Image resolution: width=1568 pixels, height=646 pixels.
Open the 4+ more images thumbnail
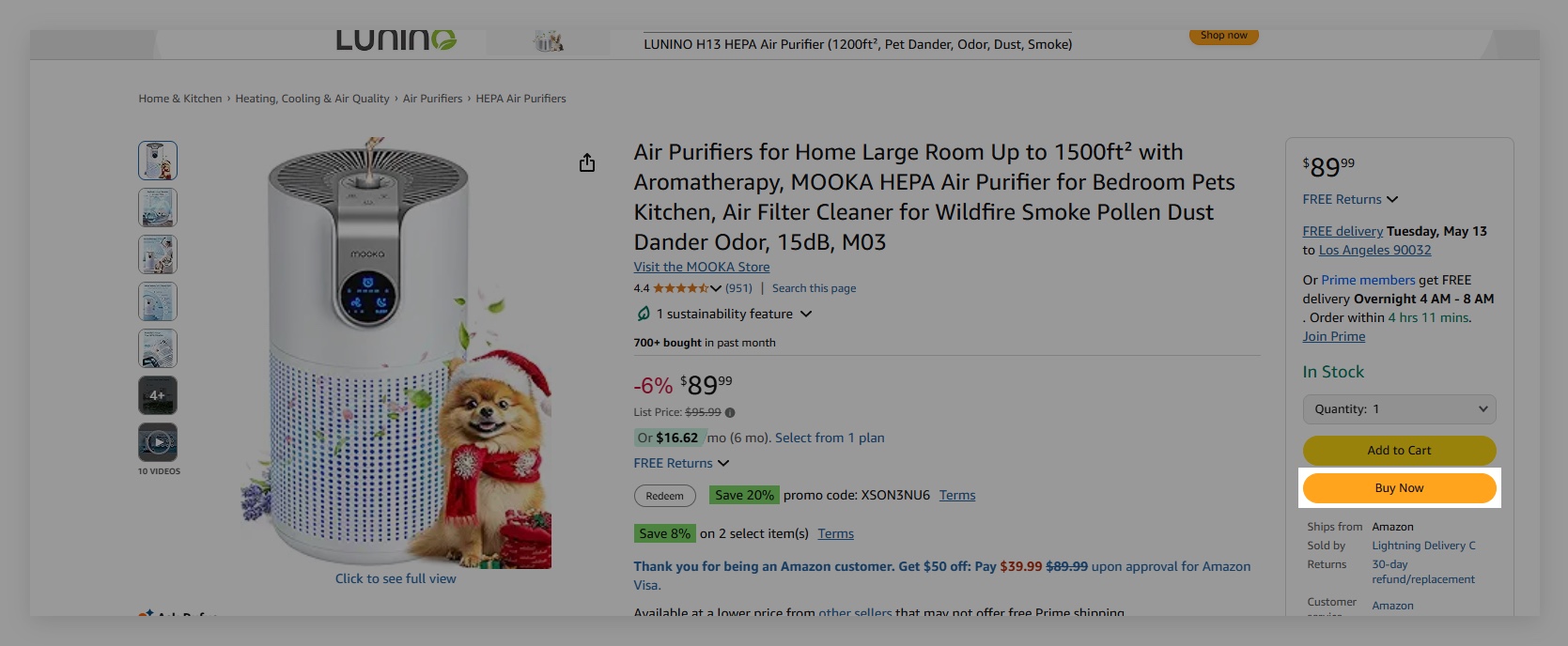[158, 395]
